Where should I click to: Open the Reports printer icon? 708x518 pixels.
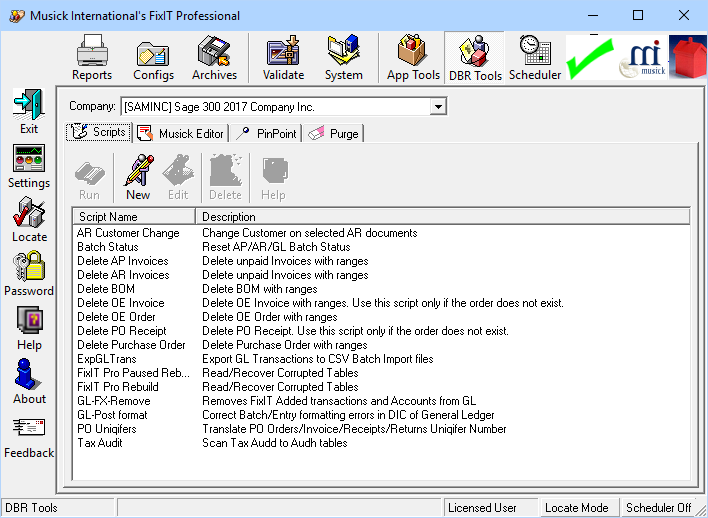92,57
